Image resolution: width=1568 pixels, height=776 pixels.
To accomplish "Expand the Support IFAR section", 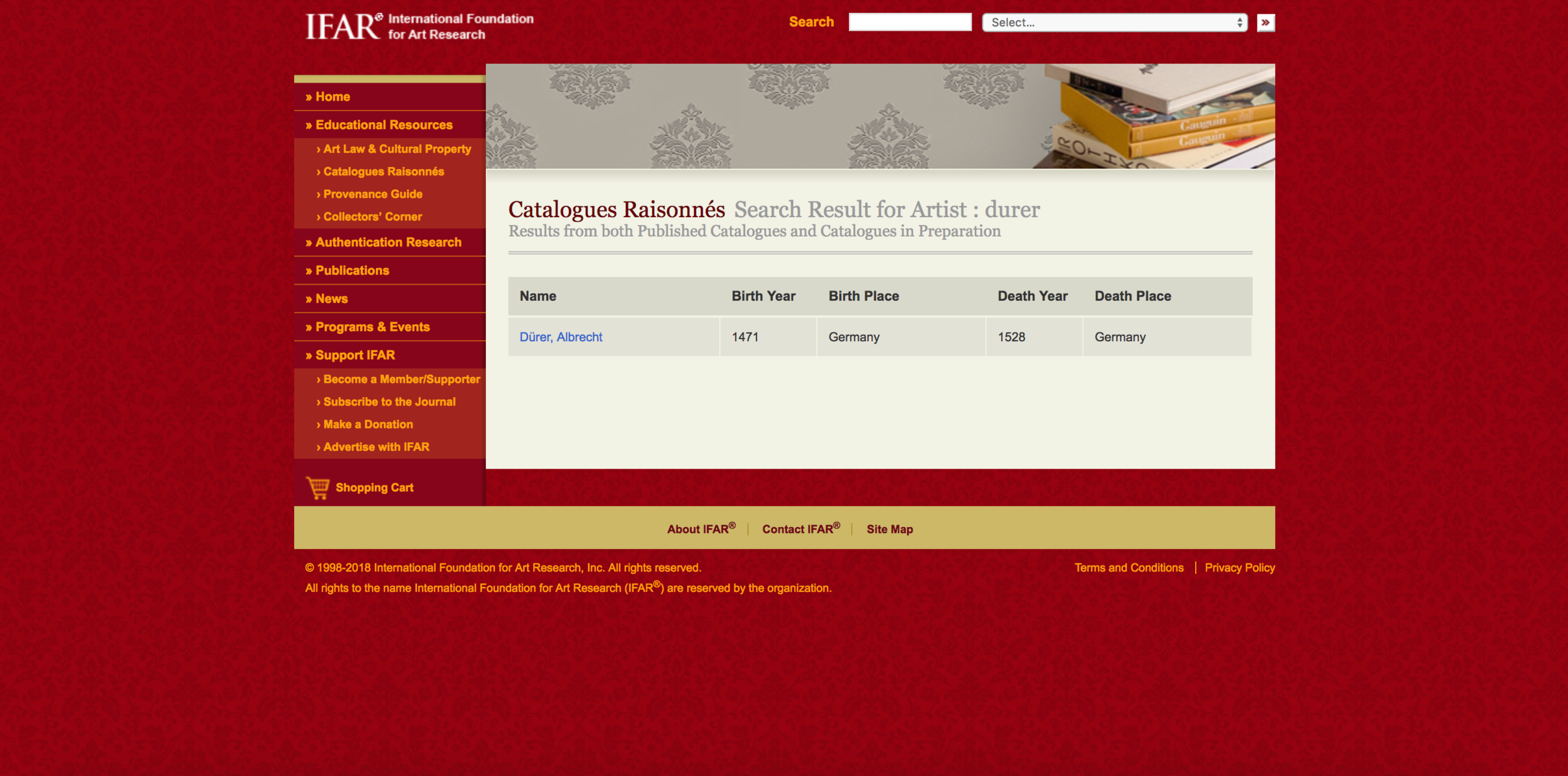I will click(355, 356).
